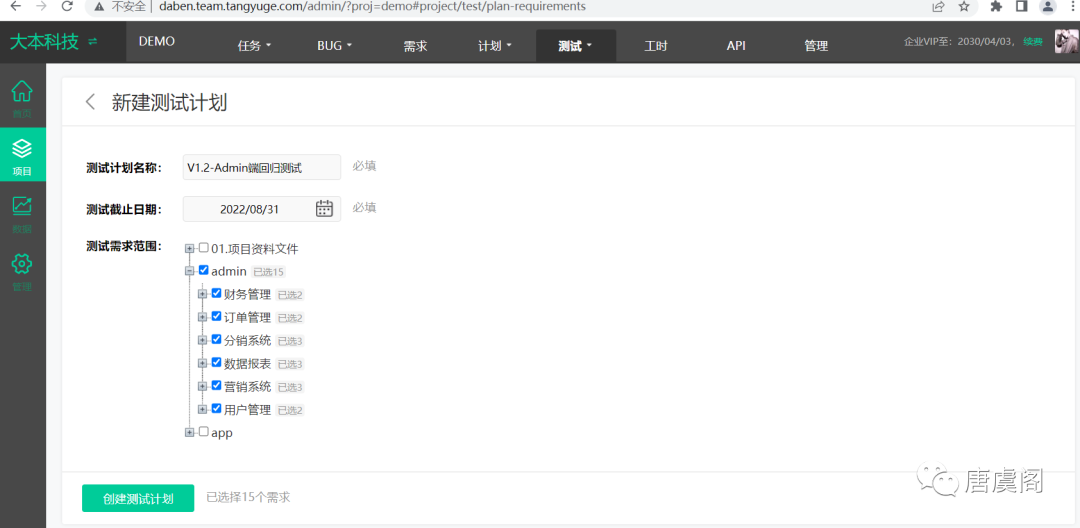Click the share page icon in address bar

click(x=938, y=6)
